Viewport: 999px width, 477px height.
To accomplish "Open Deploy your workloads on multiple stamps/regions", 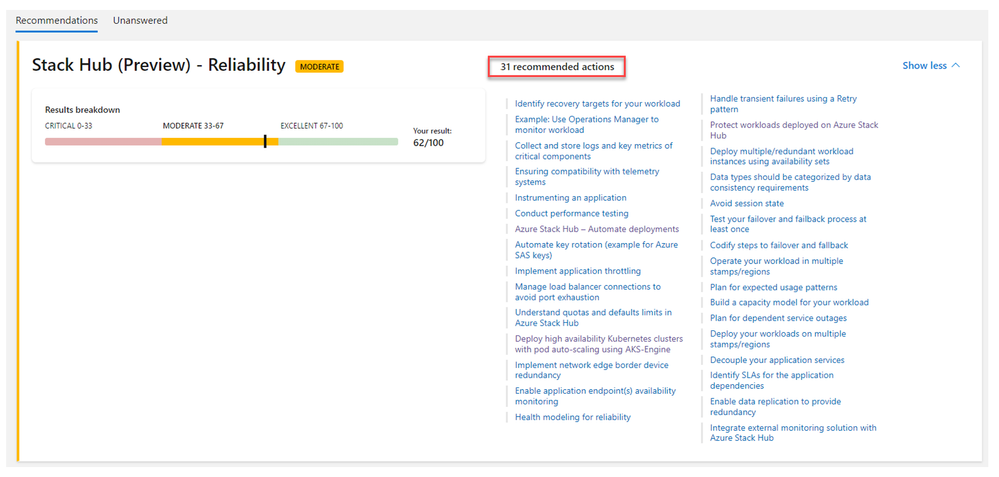I will [777, 339].
